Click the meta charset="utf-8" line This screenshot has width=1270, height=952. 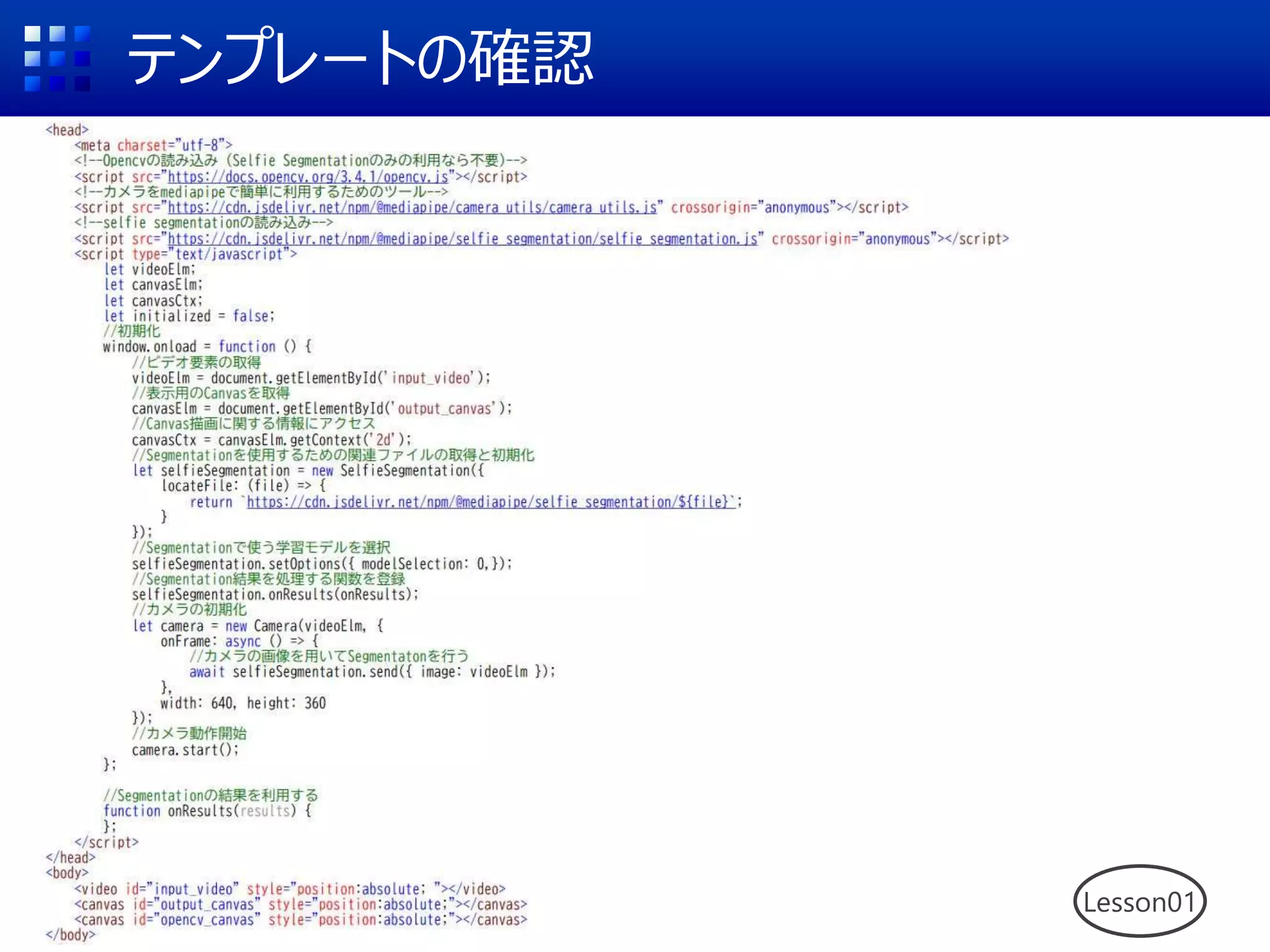153,146
